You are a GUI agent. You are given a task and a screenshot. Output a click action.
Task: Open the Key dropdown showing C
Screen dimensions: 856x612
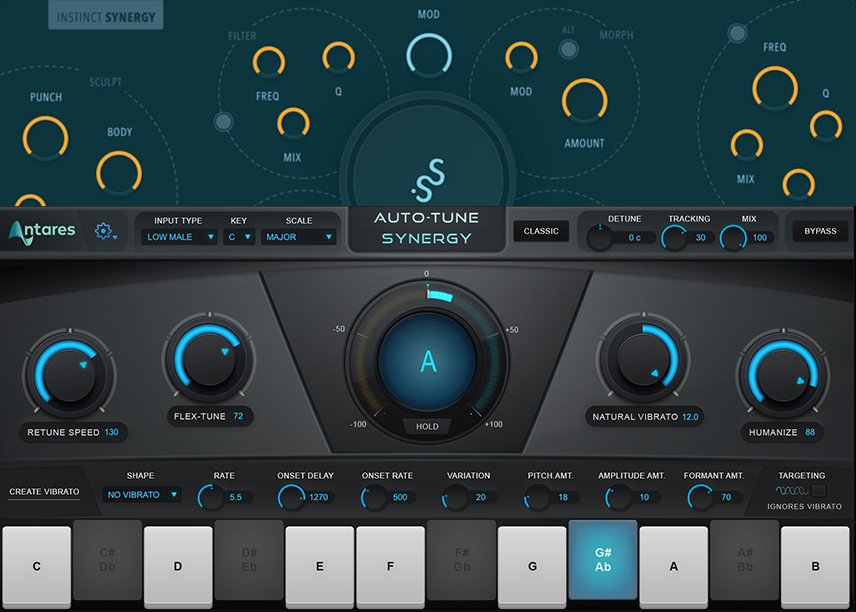tap(239, 237)
